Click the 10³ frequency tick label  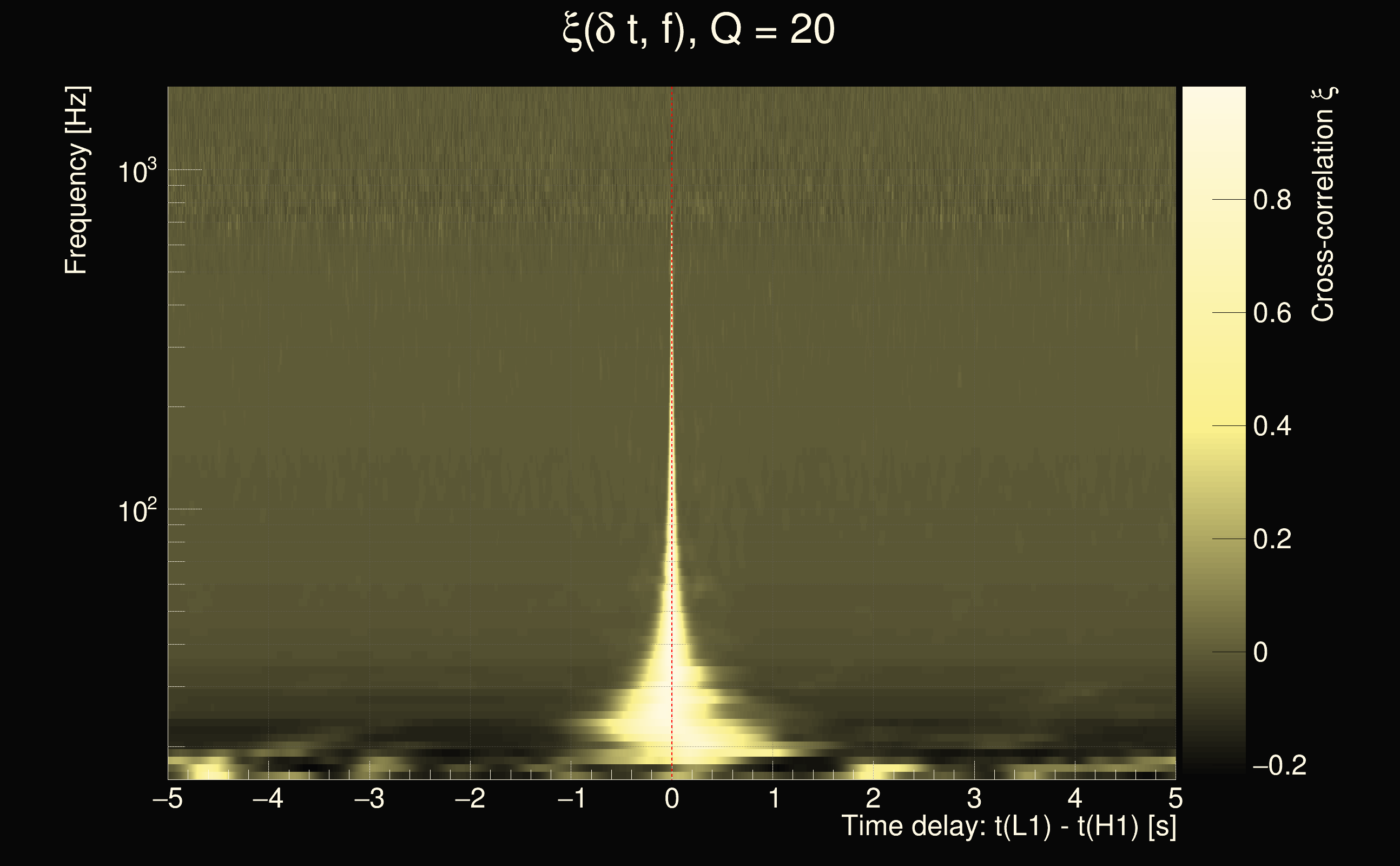137,171
